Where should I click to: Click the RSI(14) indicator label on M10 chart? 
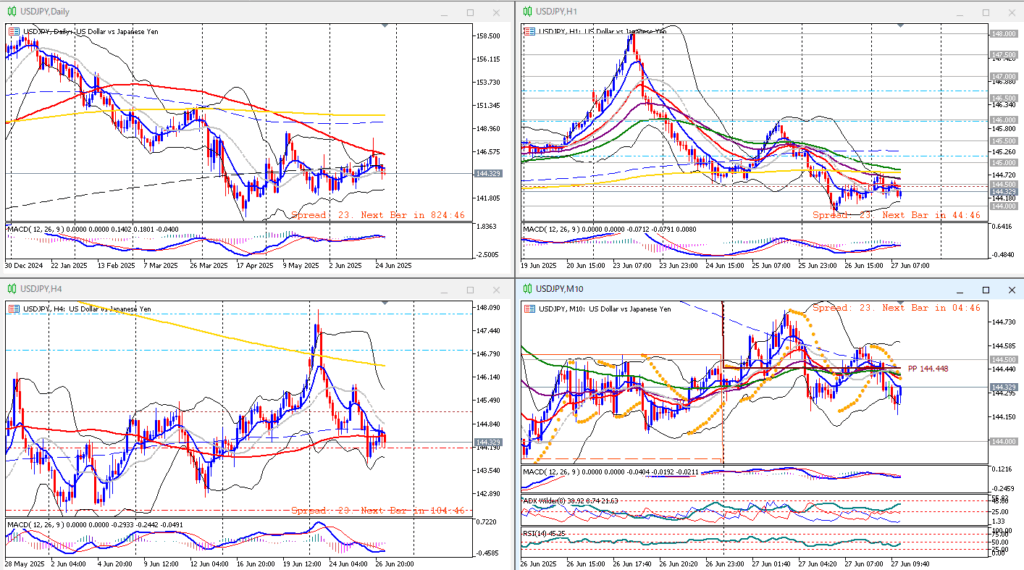point(535,533)
